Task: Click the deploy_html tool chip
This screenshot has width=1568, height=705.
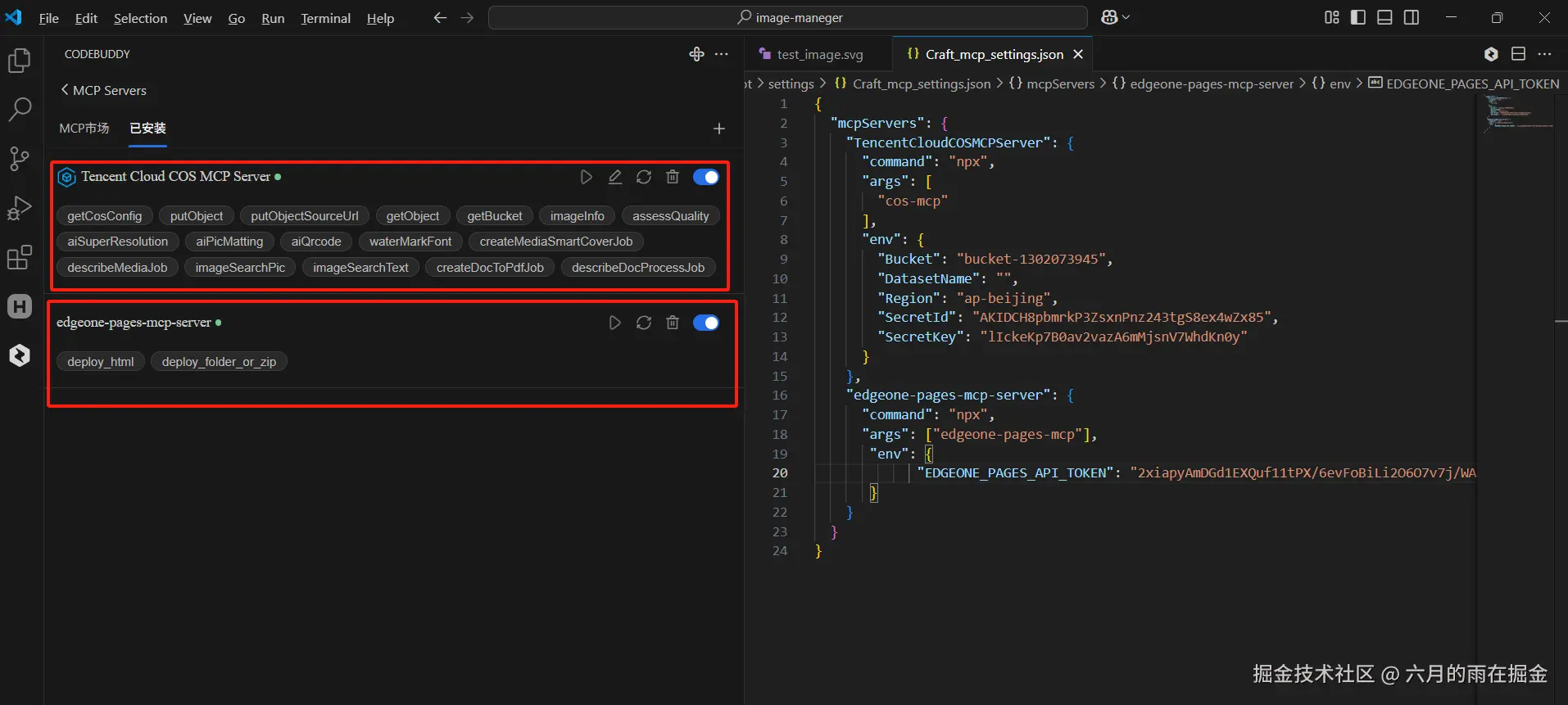Action: [x=101, y=362]
